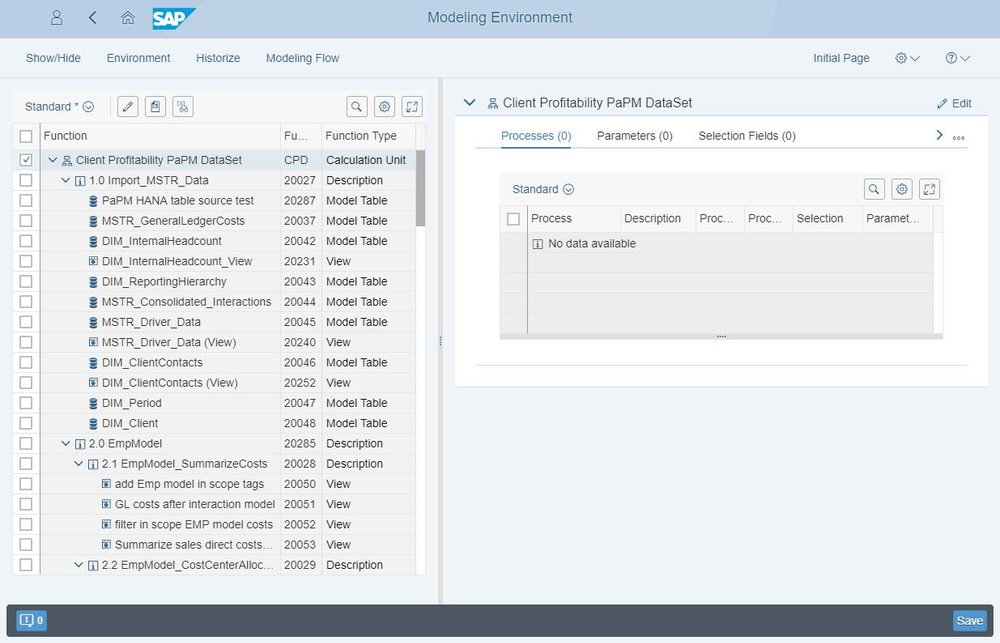Open the help question mark menu
Image resolution: width=1000 pixels, height=643 pixels.
point(957,58)
